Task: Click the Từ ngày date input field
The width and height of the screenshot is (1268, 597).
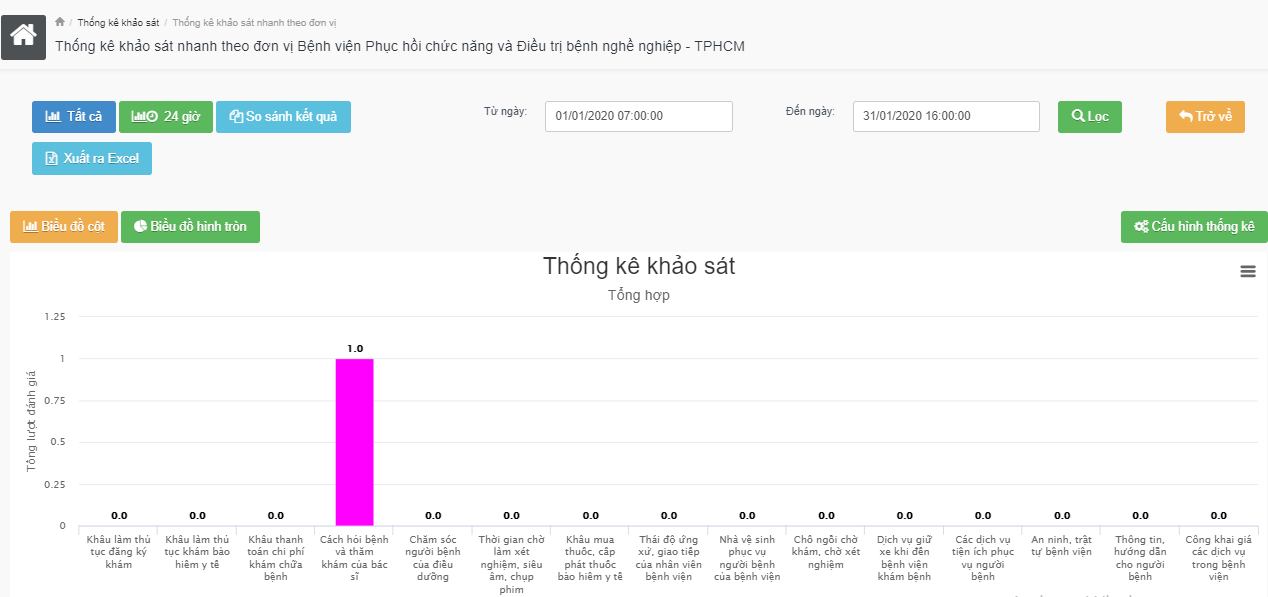Action: pyautogui.click(x=639, y=116)
